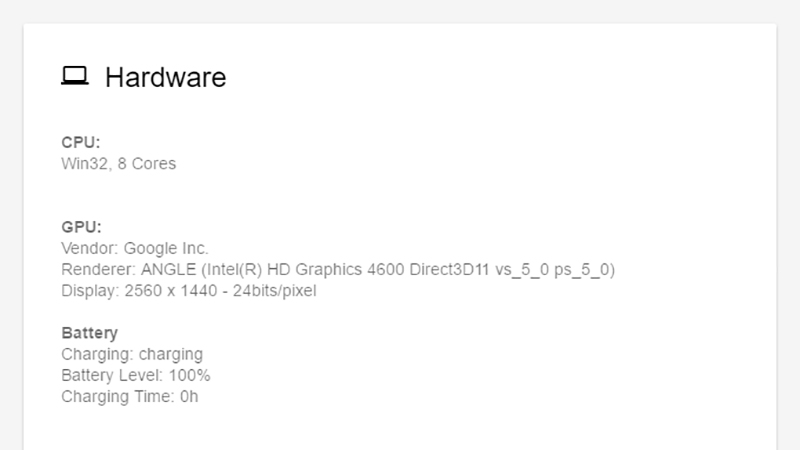Click the Battery Level: 100% line
This screenshot has width=800, height=450.
pos(136,376)
